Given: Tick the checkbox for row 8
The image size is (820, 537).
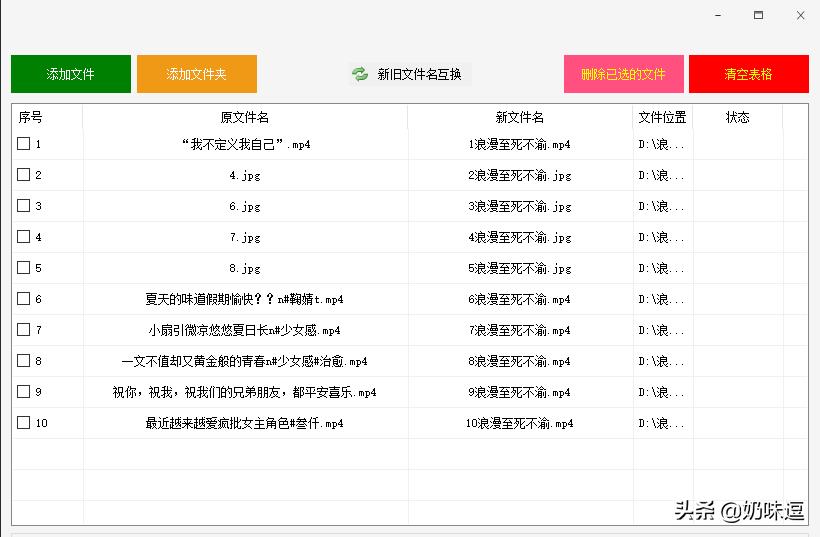Looking at the screenshot, I should click(24, 361).
